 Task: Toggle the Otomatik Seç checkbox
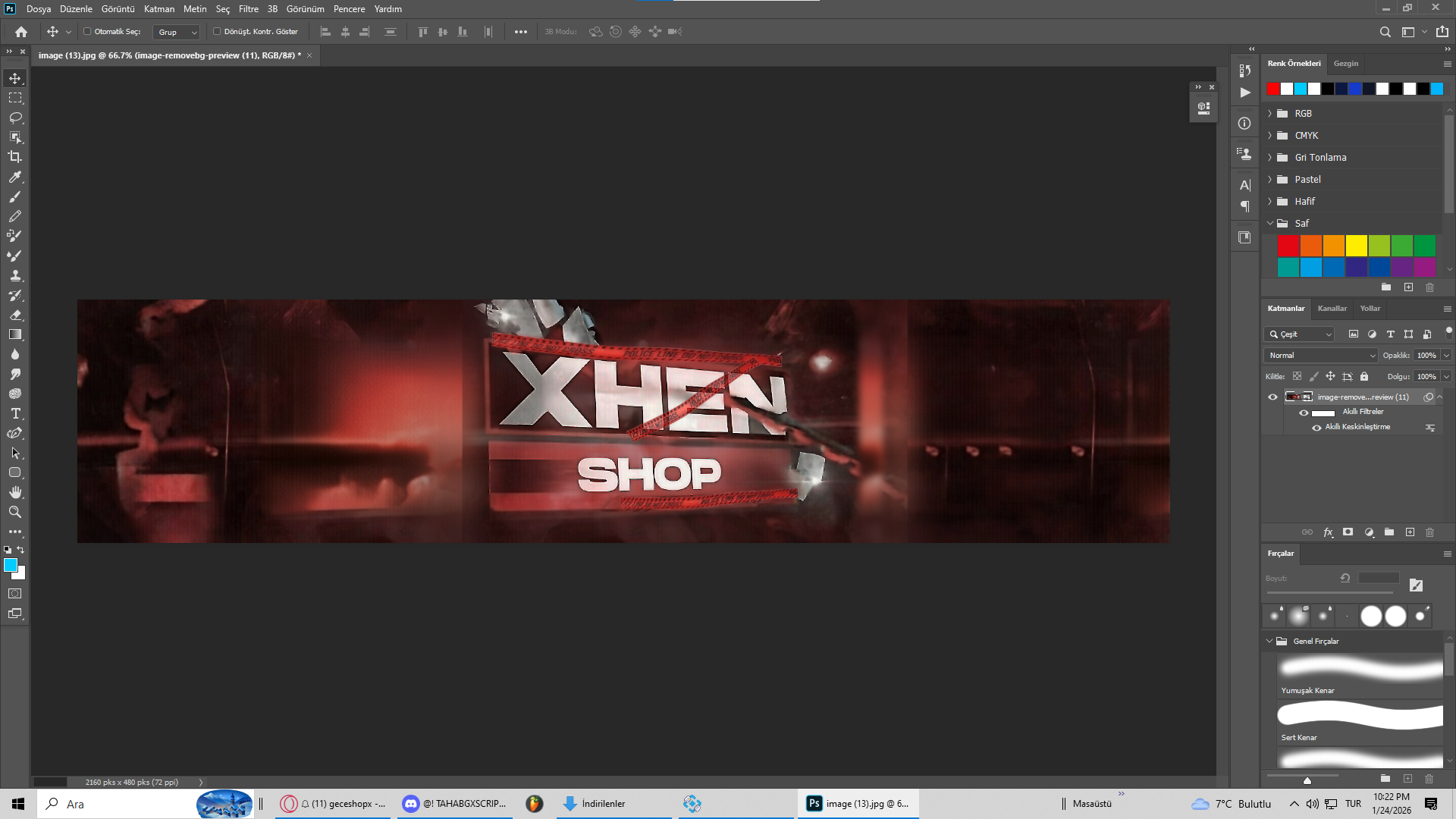click(x=87, y=32)
